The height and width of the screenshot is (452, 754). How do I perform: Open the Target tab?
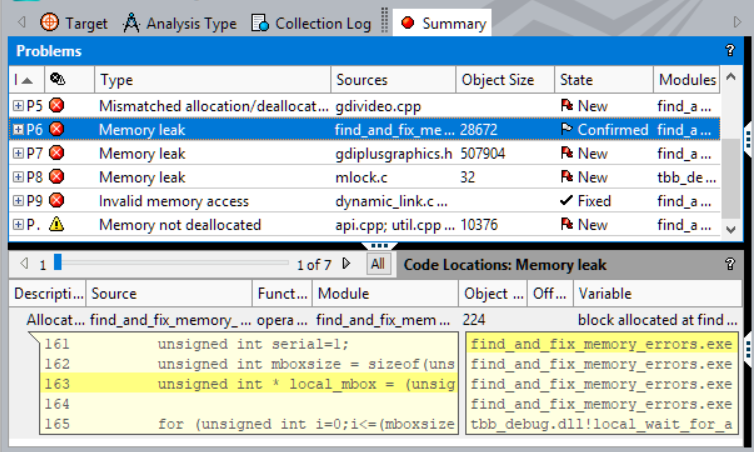pyautogui.click(x=74, y=23)
